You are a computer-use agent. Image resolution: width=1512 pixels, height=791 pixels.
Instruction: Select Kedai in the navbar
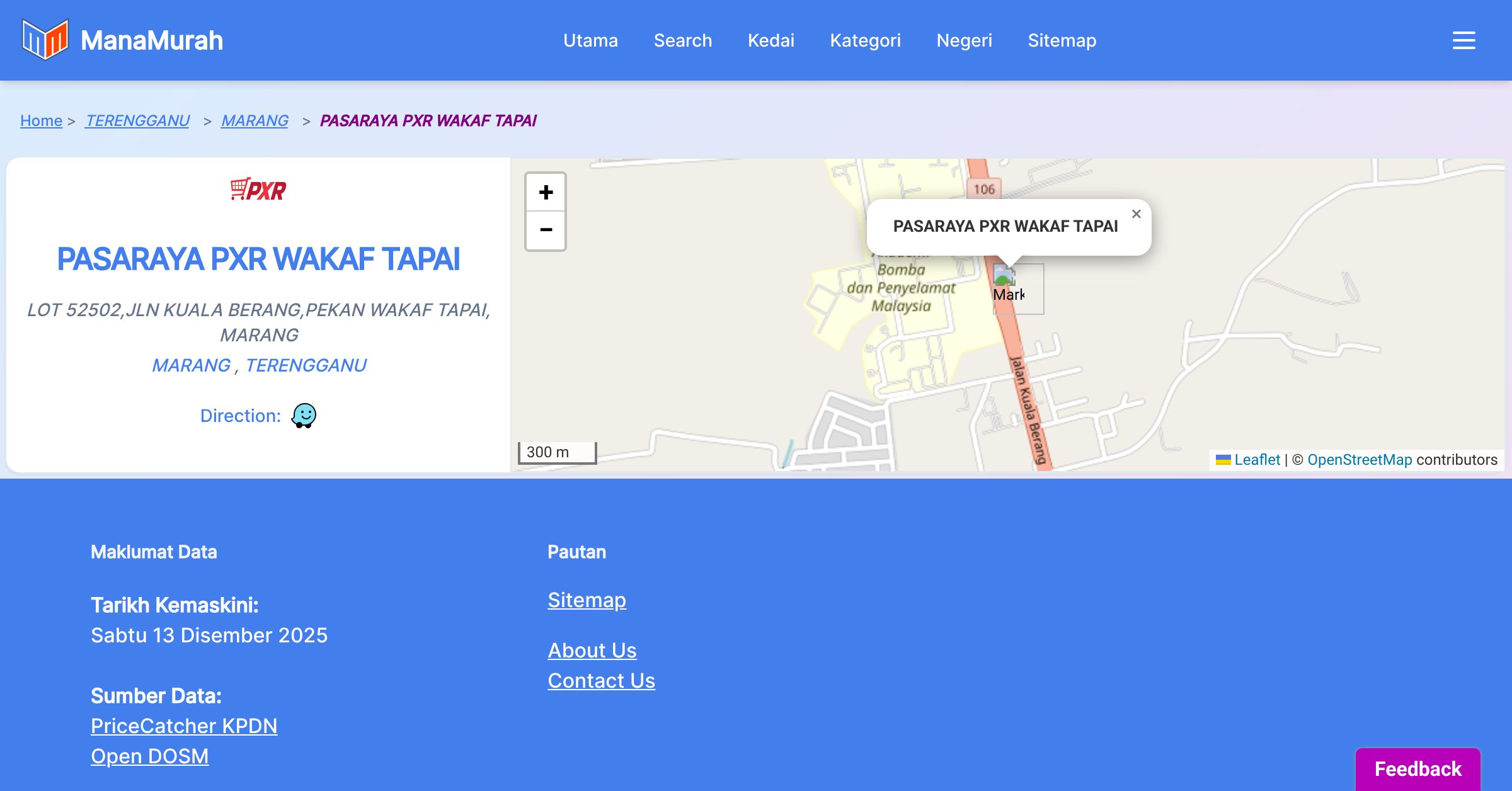pos(770,40)
